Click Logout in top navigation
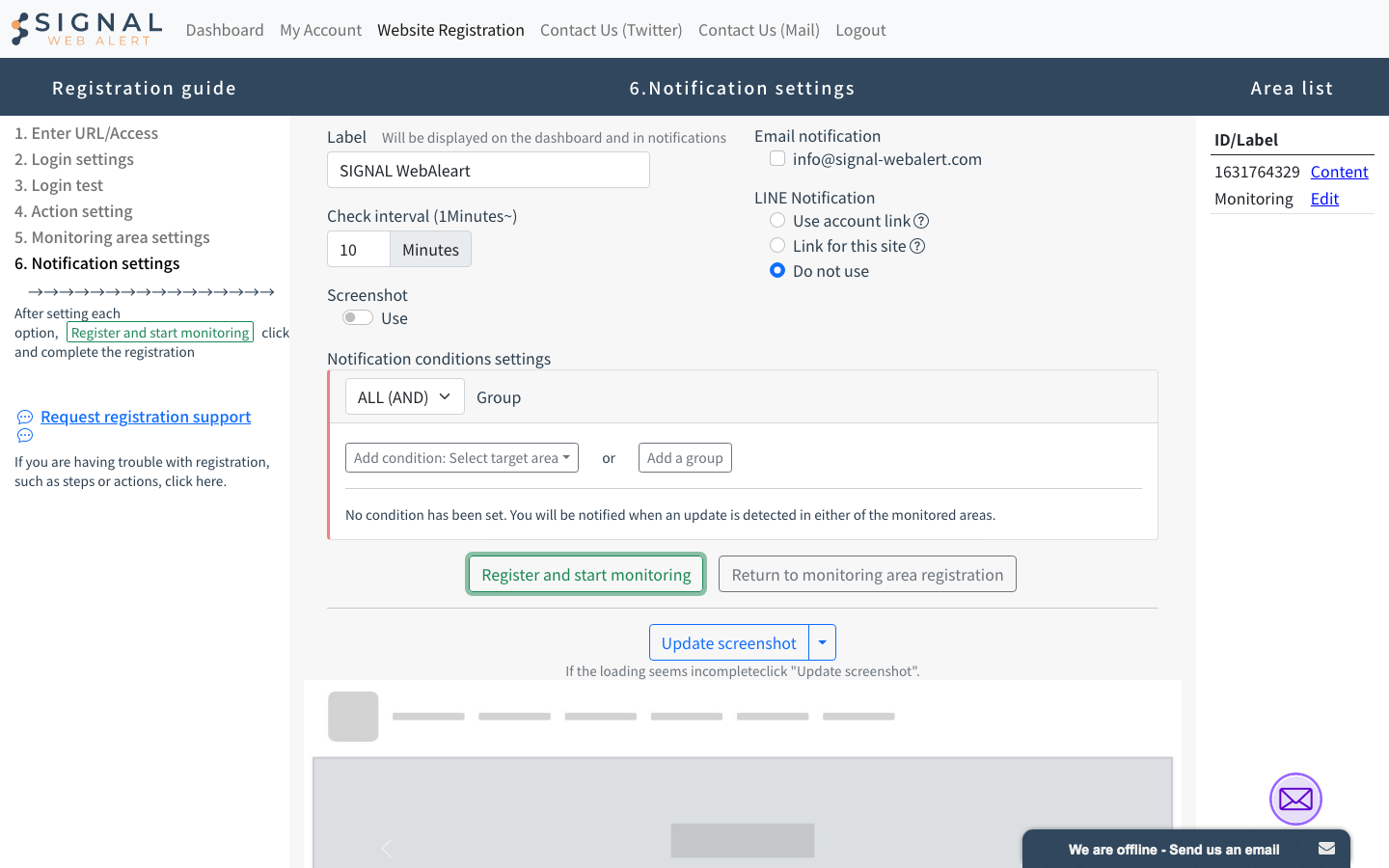Image resolution: width=1389 pixels, height=868 pixels. click(860, 30)
